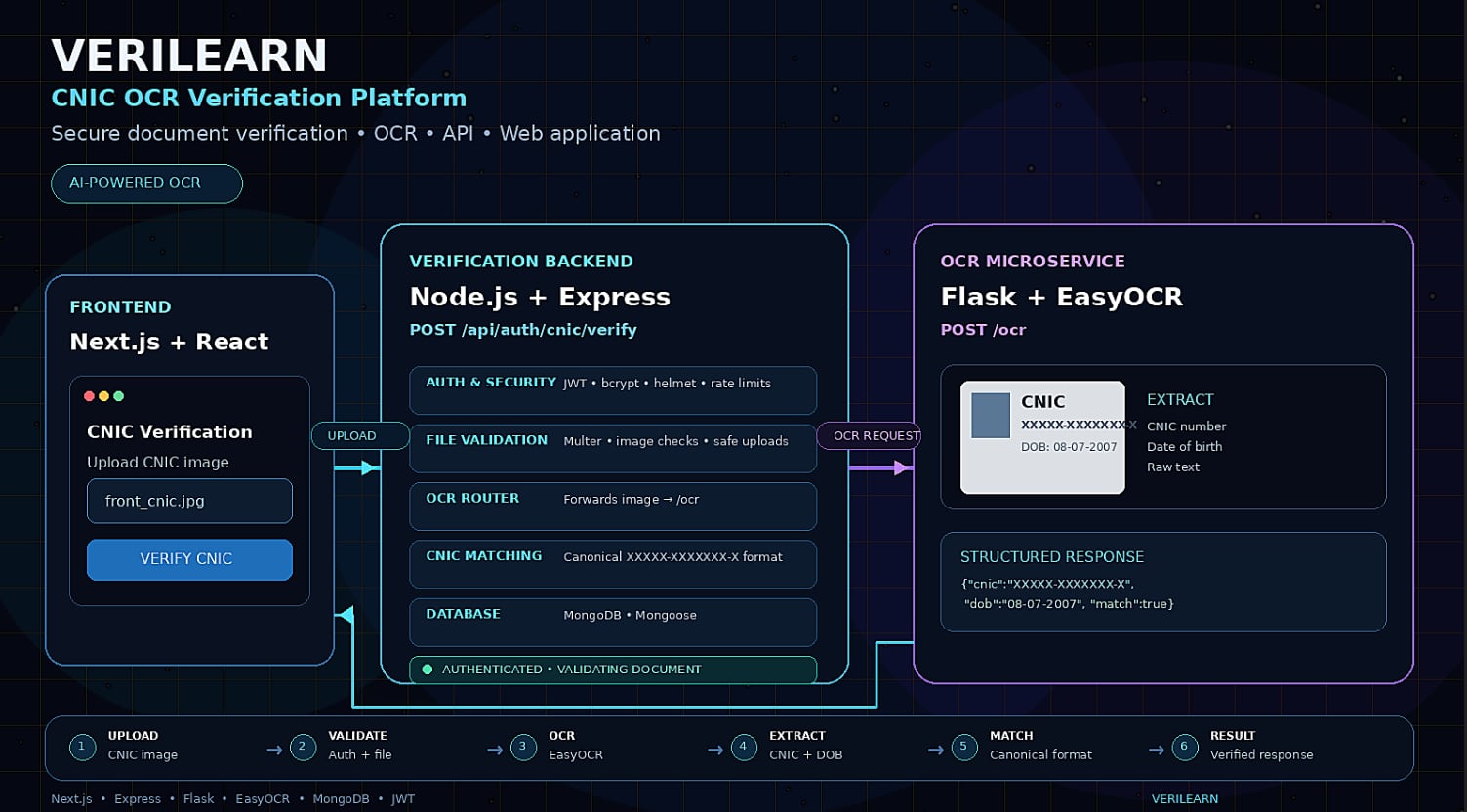Viewport: 1467px width, 812px height.
Task: Click the VERIFICATION BACKEND section label
Action: (x=521, y=262)
